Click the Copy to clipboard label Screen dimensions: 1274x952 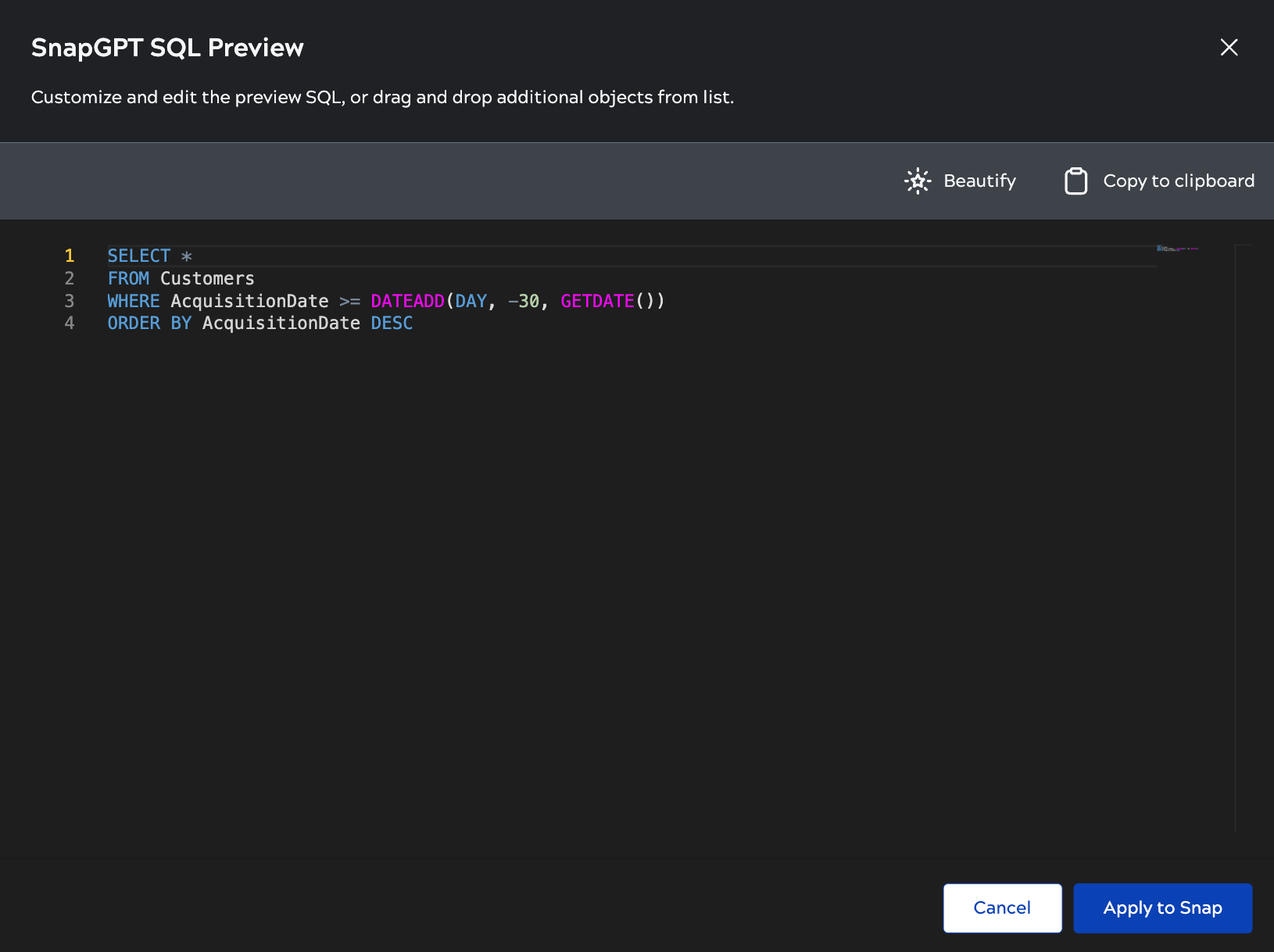click(1178, 181)
